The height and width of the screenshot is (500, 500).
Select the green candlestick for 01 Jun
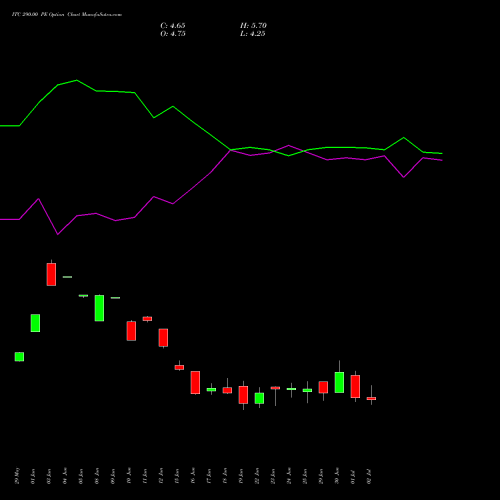[35, 323]
